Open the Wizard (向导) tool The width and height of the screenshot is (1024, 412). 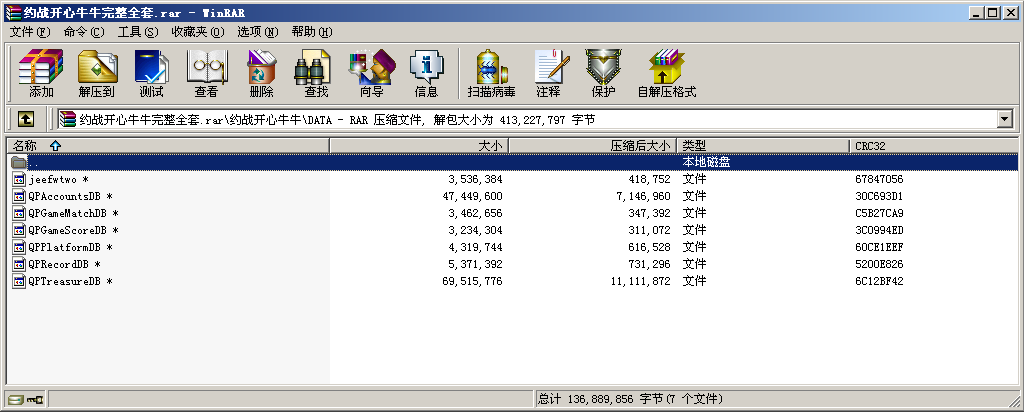pyautogui.click(x=371, y=72)
